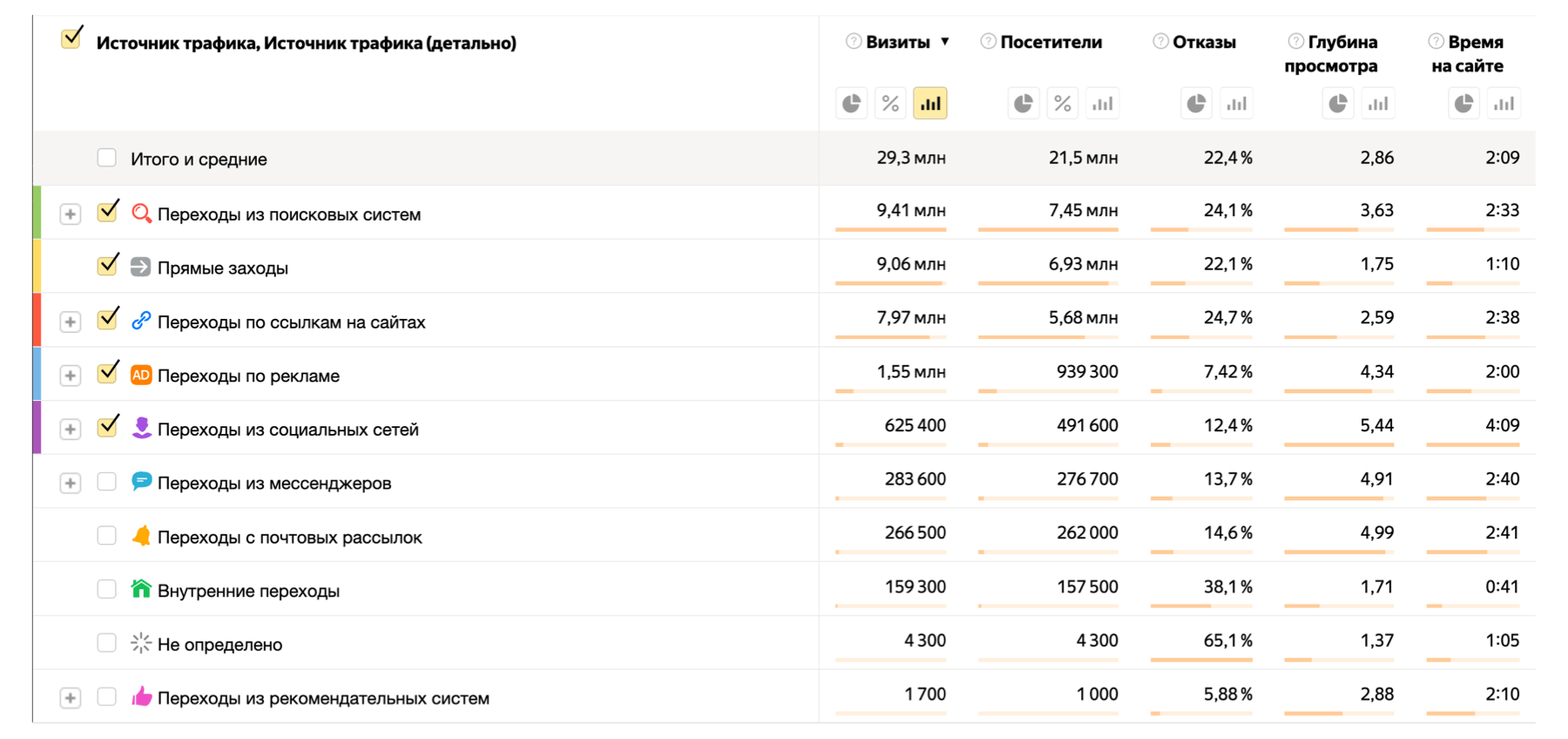This screenshot has width=1568, height=739.
Task: Open help icon next to Глубина просмотра
Action: click(1296, 41)
